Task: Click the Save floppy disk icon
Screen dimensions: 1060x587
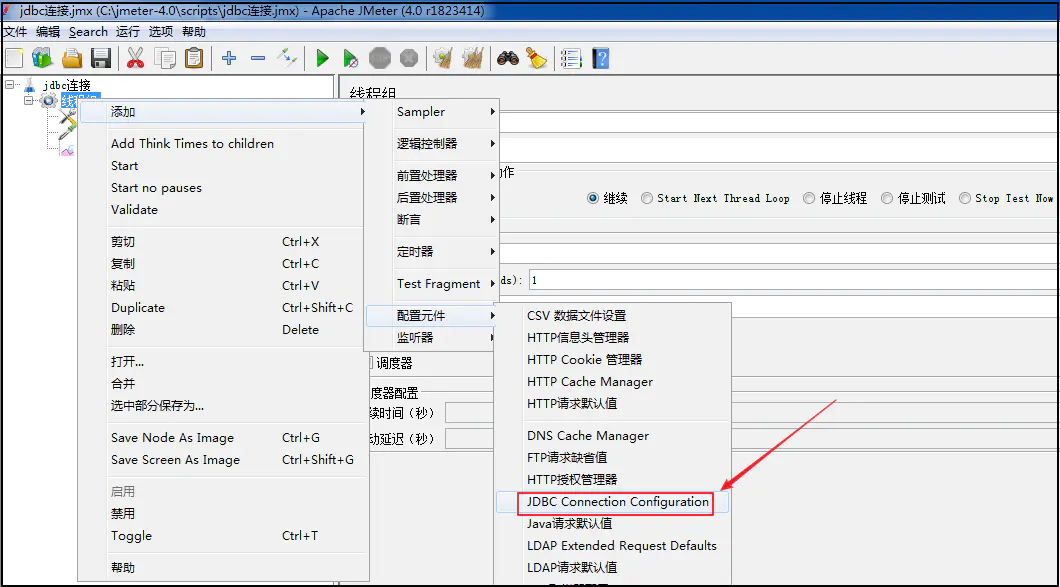Action: tap(101, 59)
